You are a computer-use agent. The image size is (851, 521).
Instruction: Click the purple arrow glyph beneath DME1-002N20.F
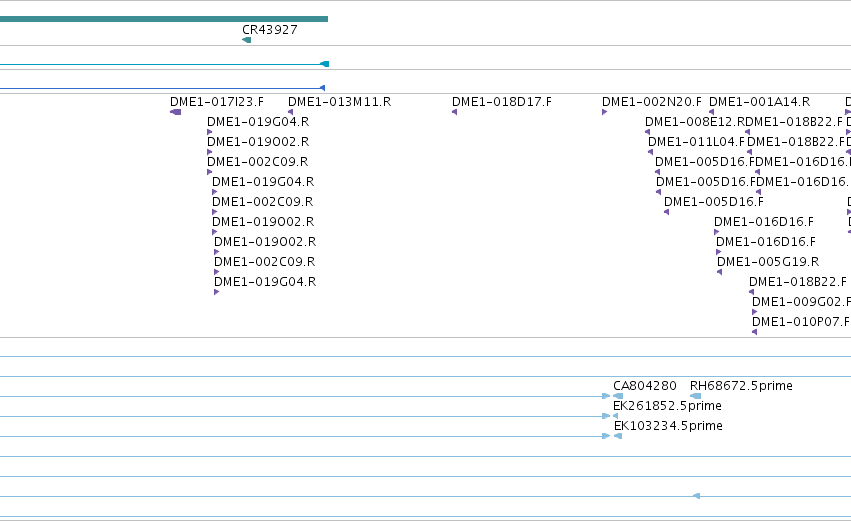(605, 112)
